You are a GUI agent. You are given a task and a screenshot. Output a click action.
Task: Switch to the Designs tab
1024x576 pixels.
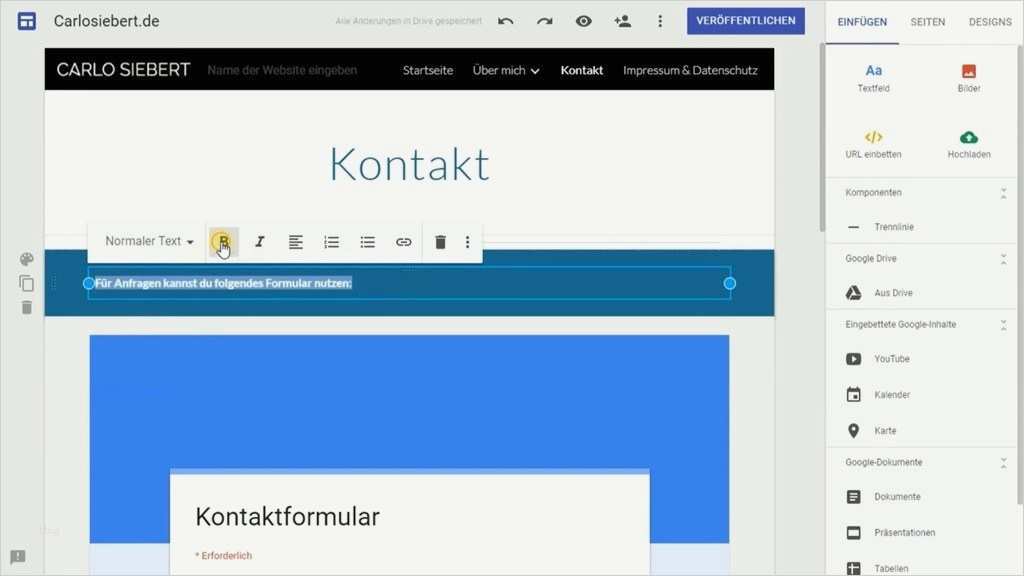(989, 22)
